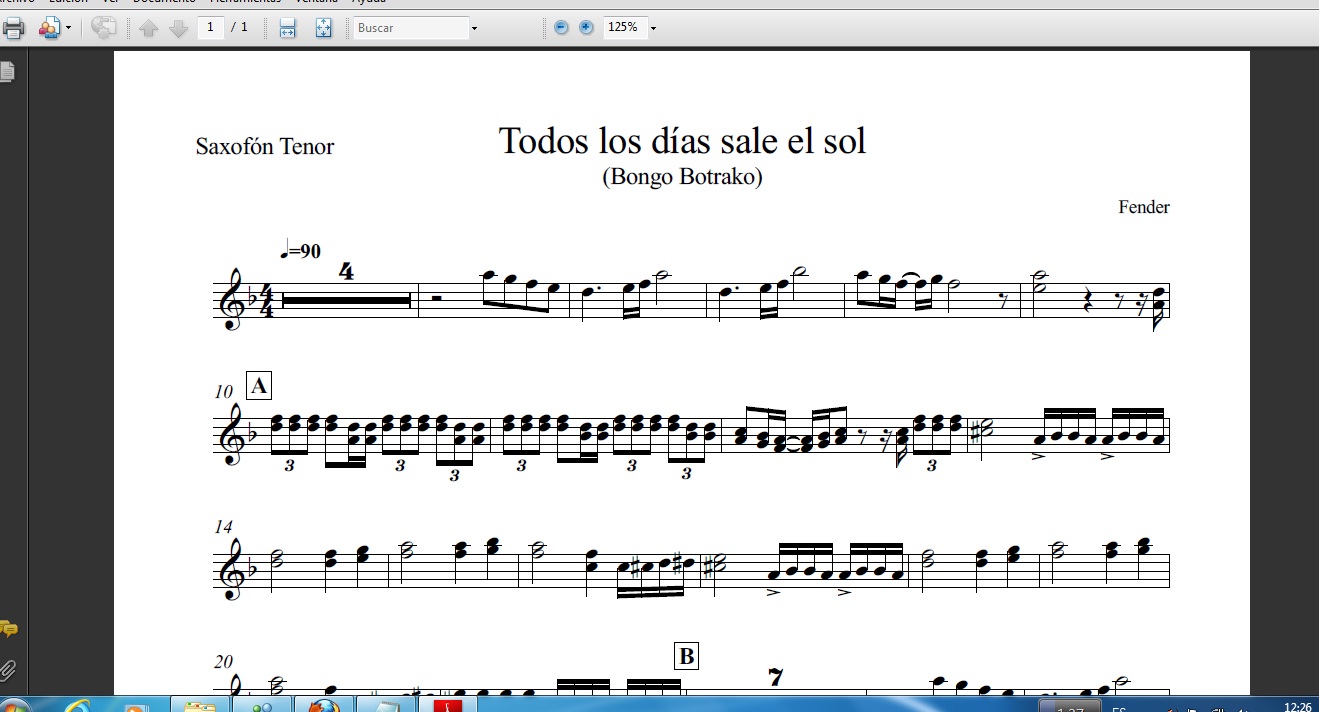Viewport: 1319px width, 712px height.
Task: Click the composer name 'Fender'
Action: coord(1144,207)
